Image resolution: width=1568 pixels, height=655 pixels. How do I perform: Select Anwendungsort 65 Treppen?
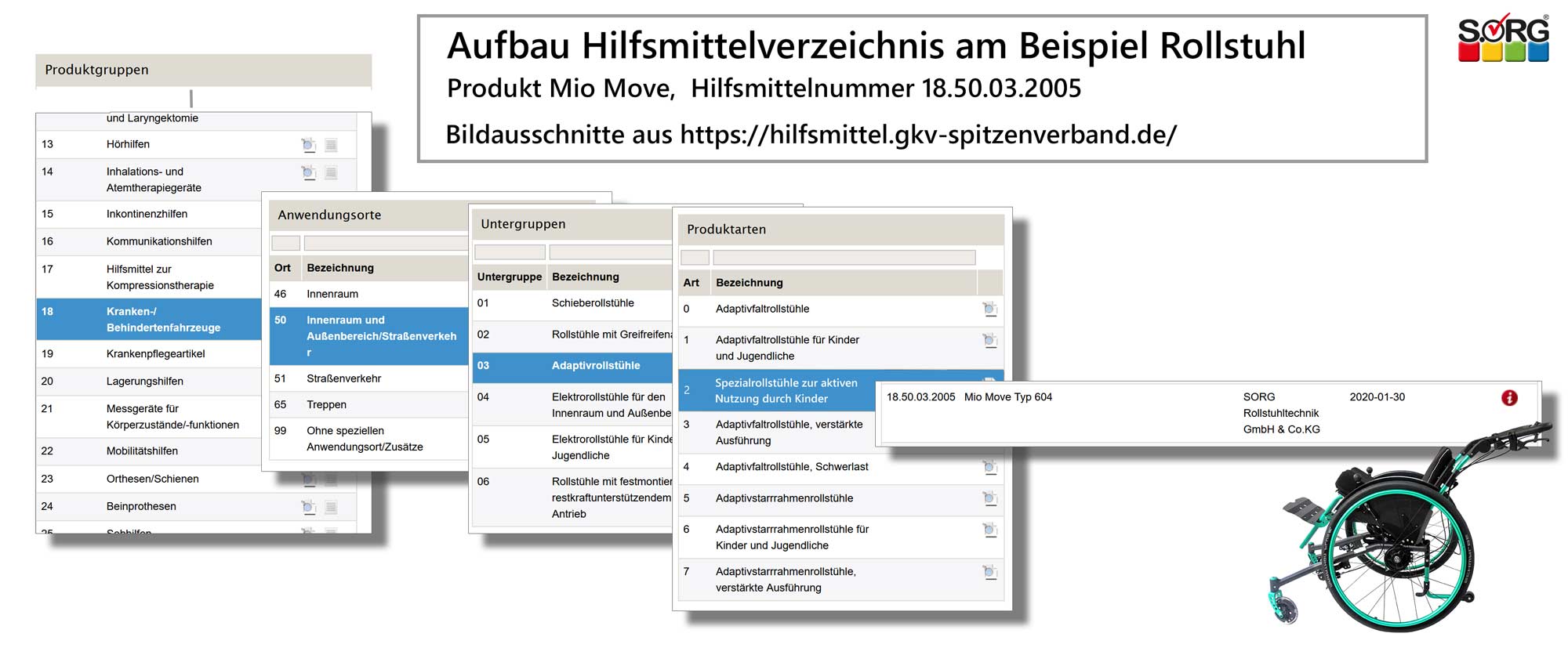pos(369,405)
